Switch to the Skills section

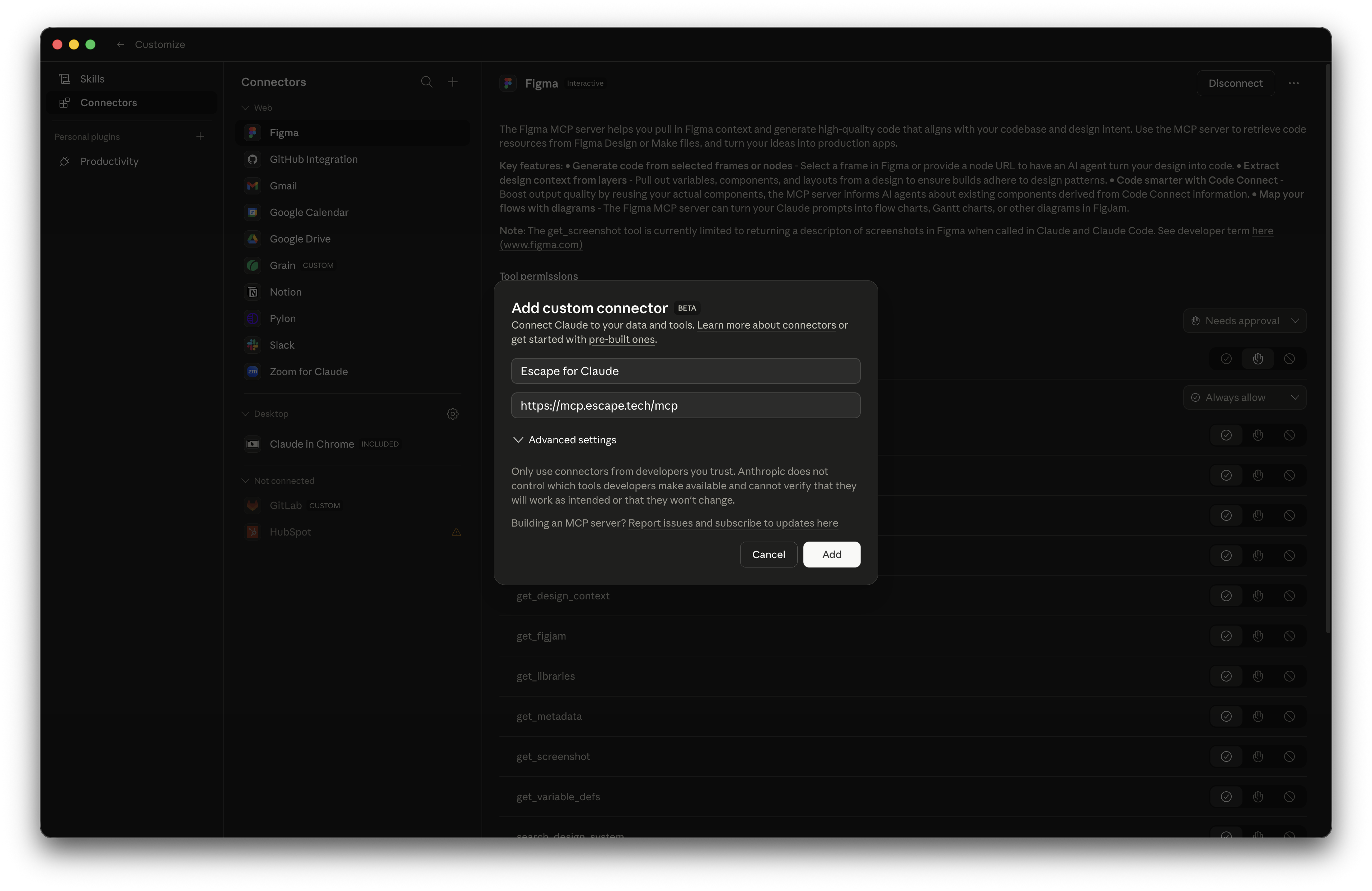tap(92, 79)
